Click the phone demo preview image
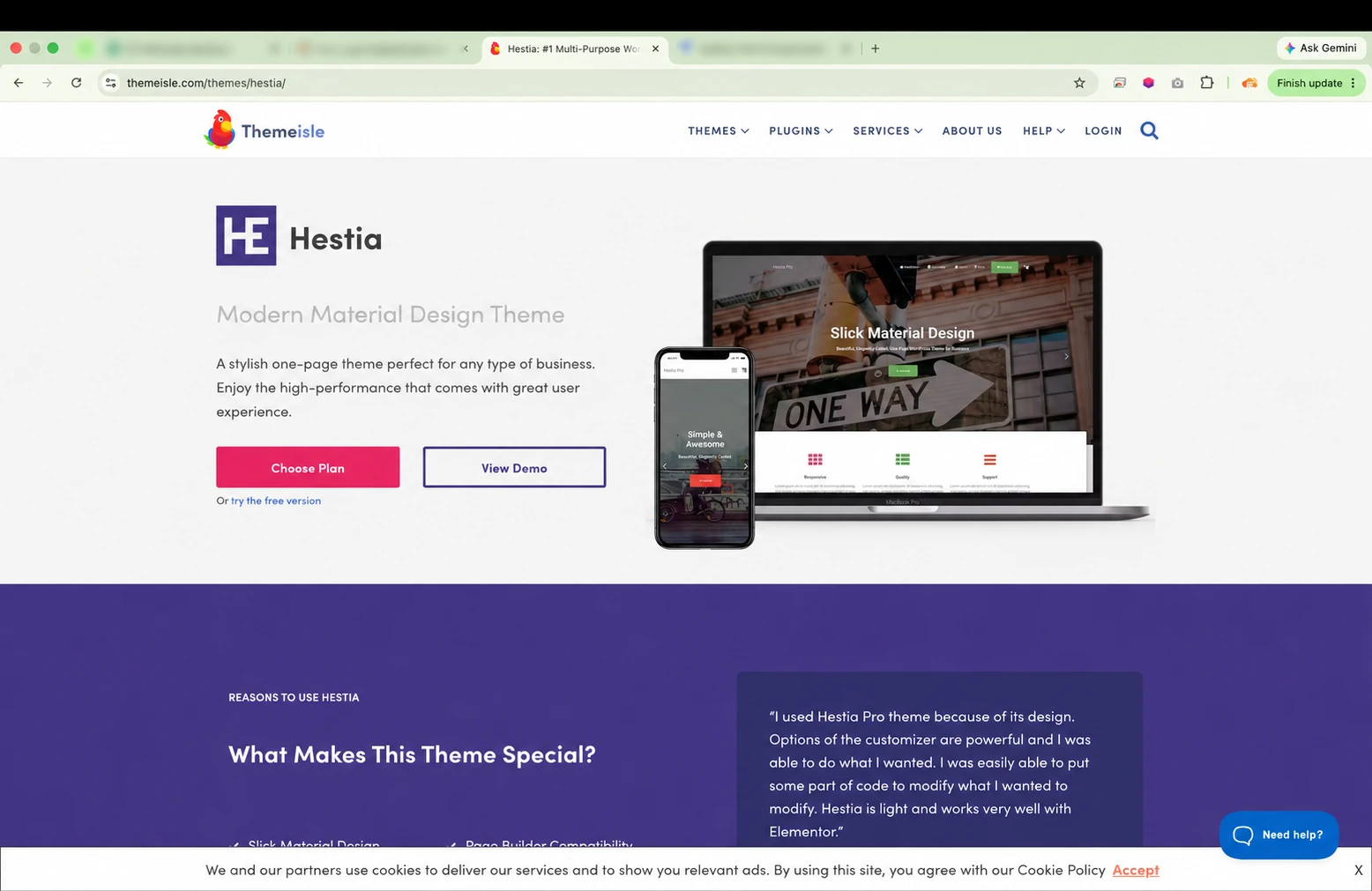This screenshot has width=1372, height=891. point(704,448)
